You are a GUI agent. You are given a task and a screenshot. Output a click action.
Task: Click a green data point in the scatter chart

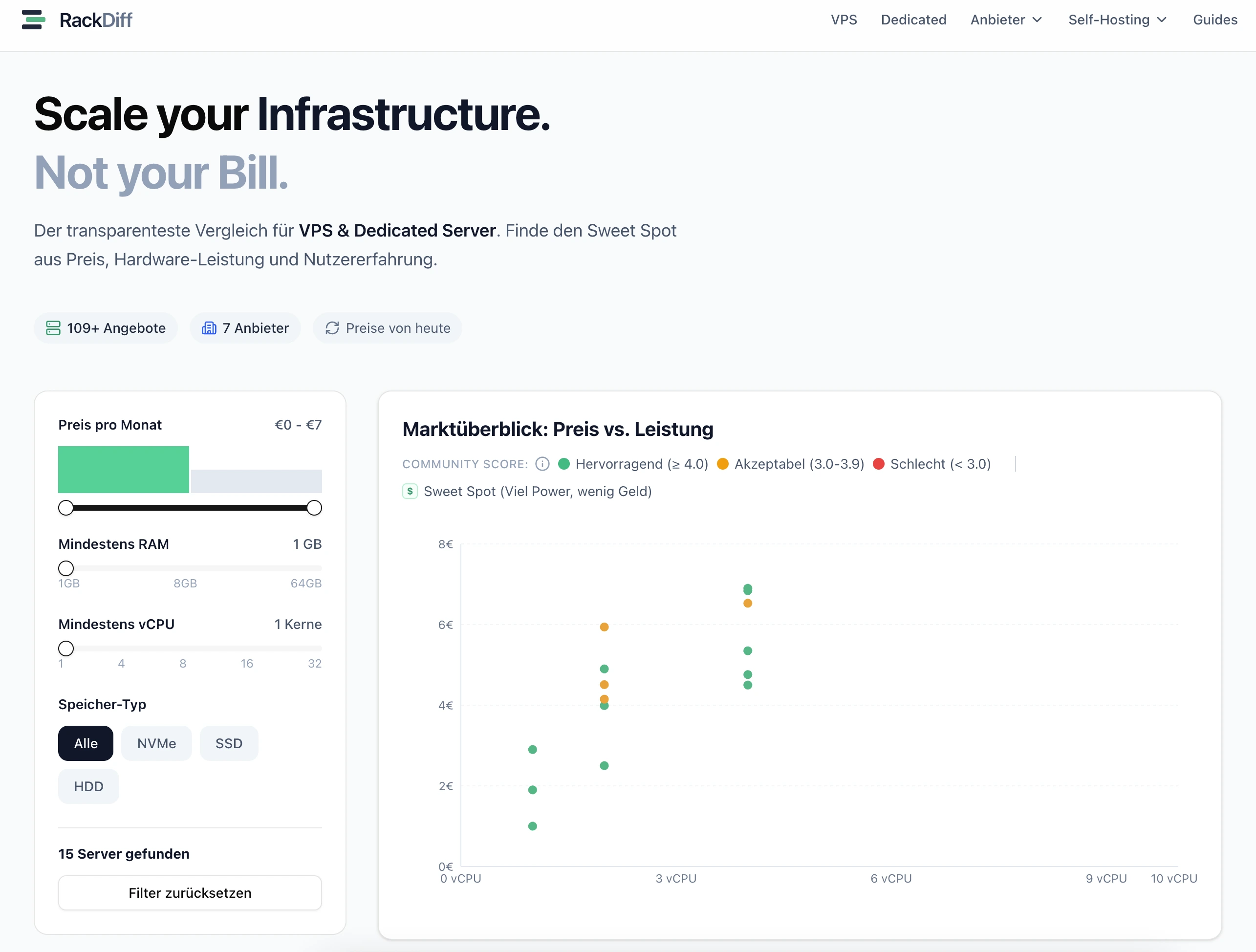tap(604, 669)
